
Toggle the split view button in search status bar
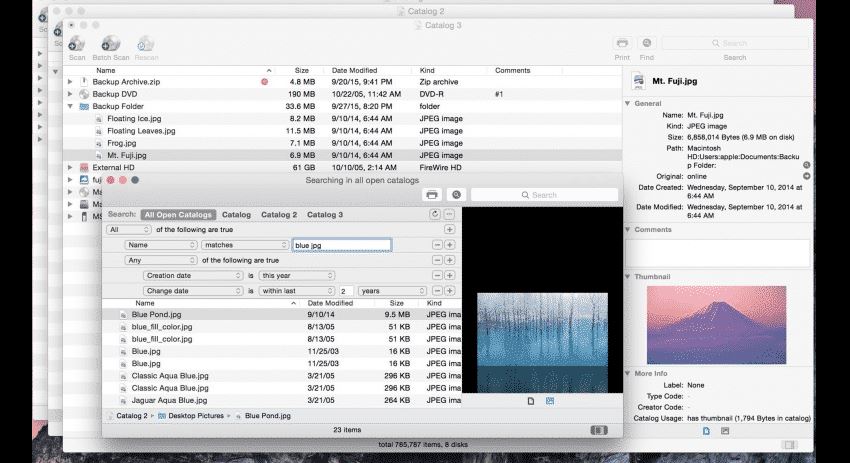[x=599, y=430]
